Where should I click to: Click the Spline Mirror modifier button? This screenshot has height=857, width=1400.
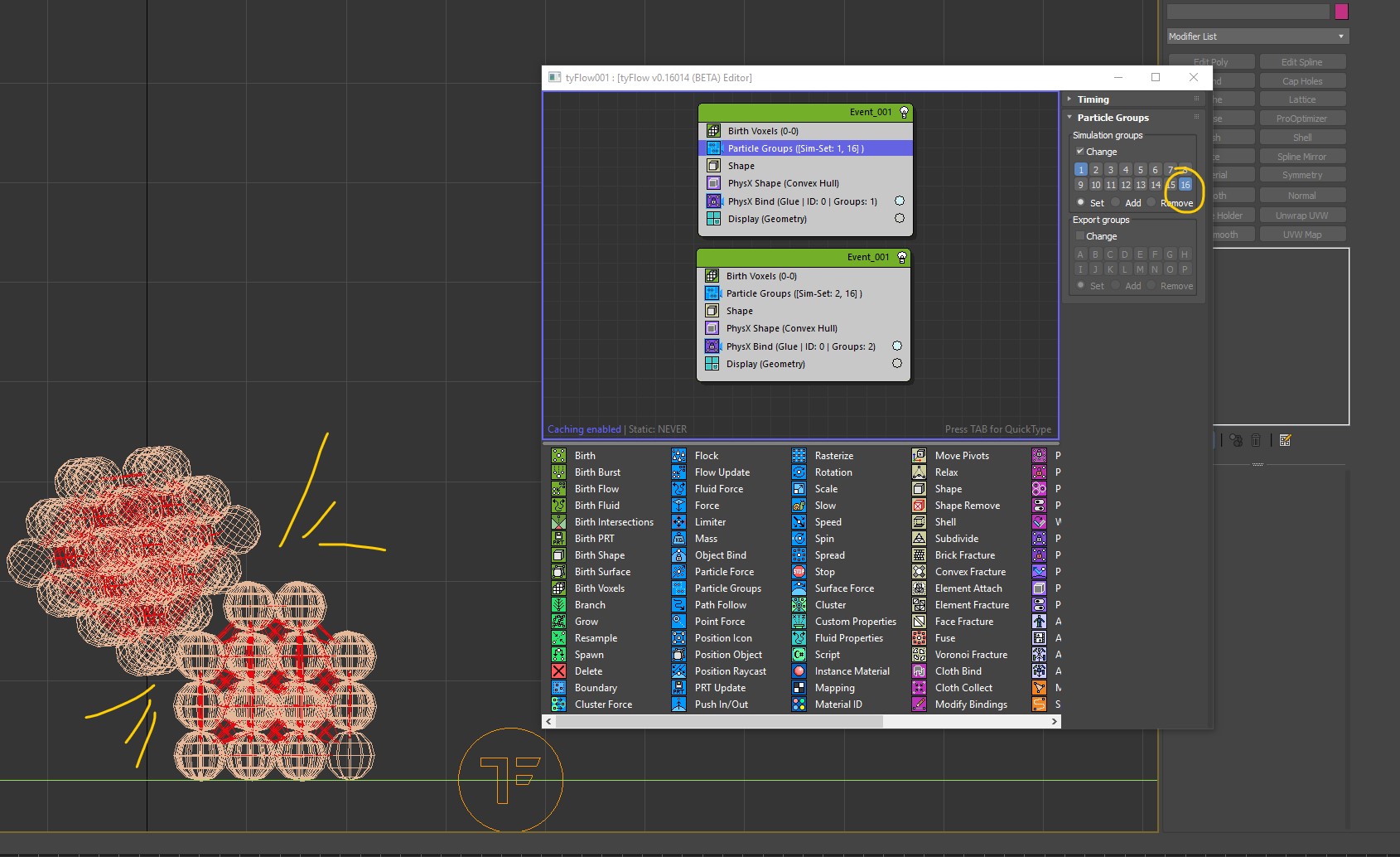pyautogui.click(x=1302, y=157)
